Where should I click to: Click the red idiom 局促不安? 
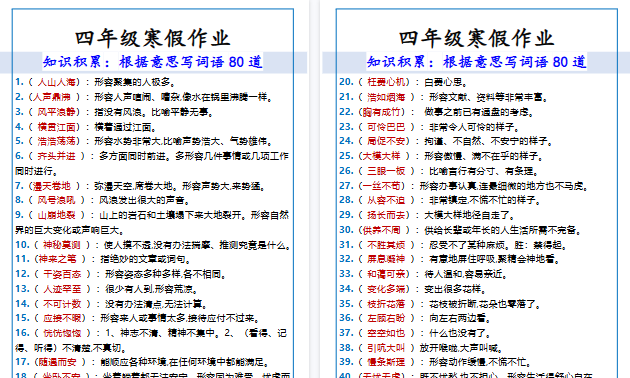pyautogui.click(x=386, y=141)
